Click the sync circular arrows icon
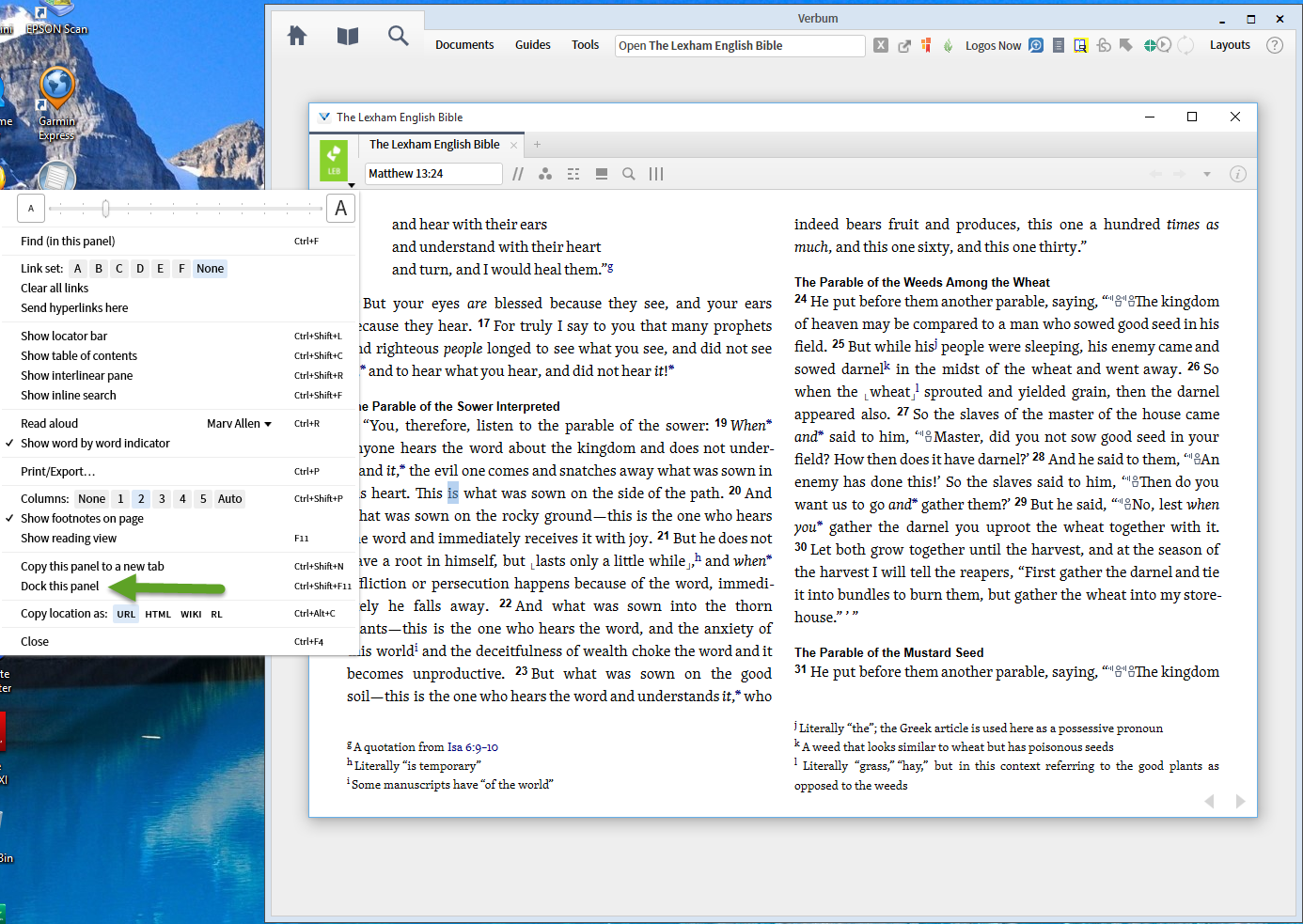1303x924 pixels. [x=1185, y=45]
